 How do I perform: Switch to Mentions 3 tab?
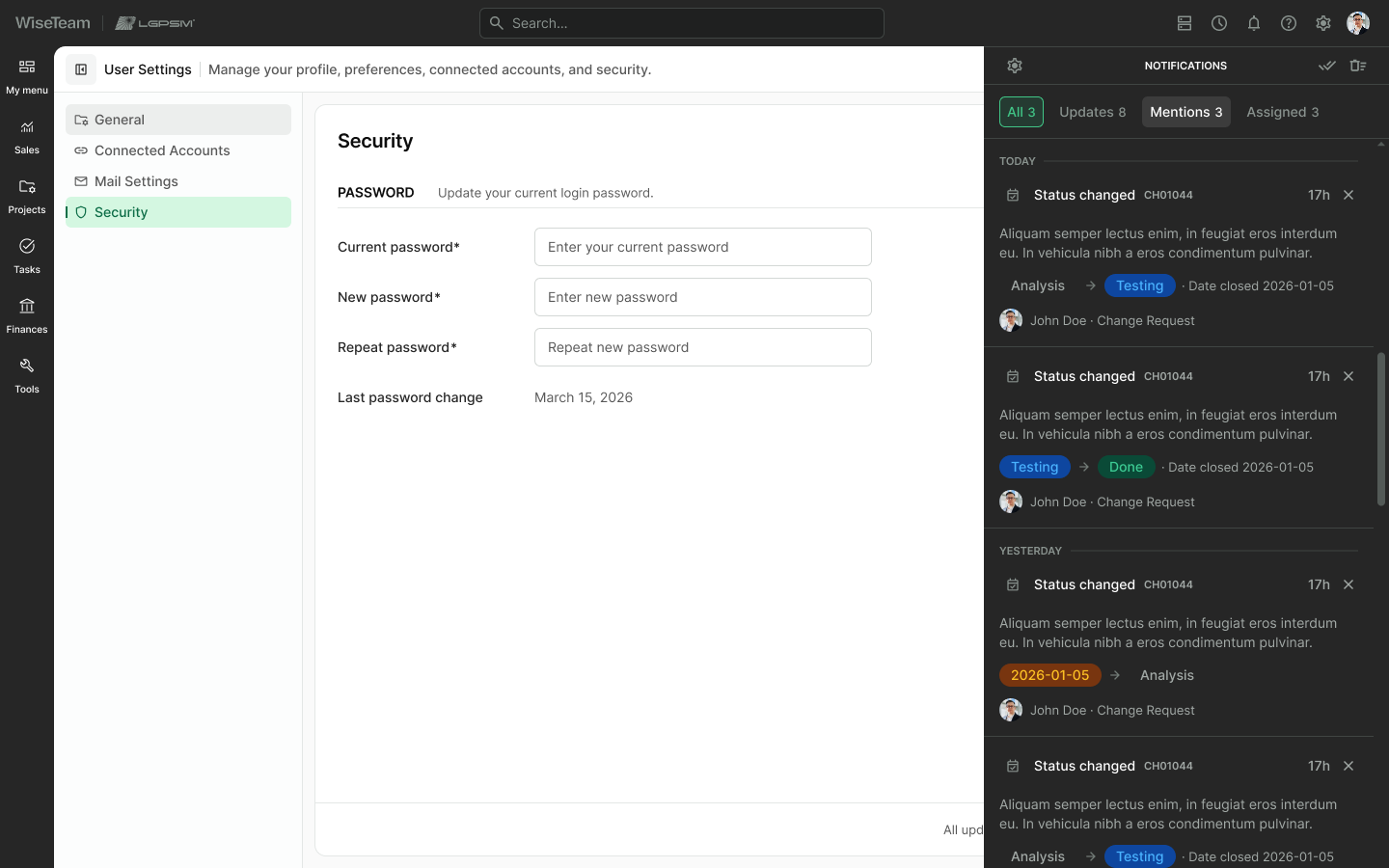pyautogui.click(x=1186, y=112)
